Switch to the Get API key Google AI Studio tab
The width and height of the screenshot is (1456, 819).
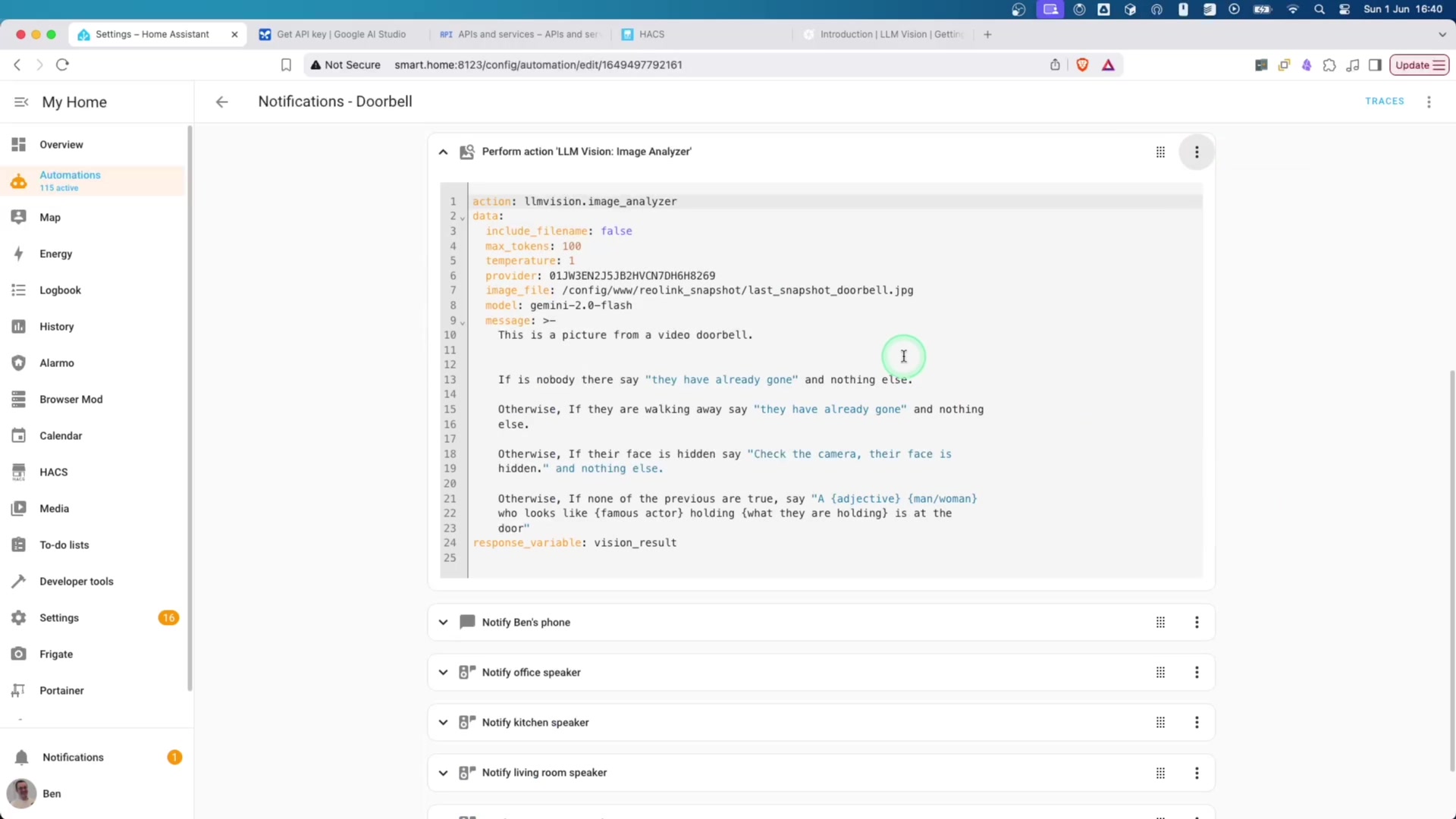tap(340, 34)
